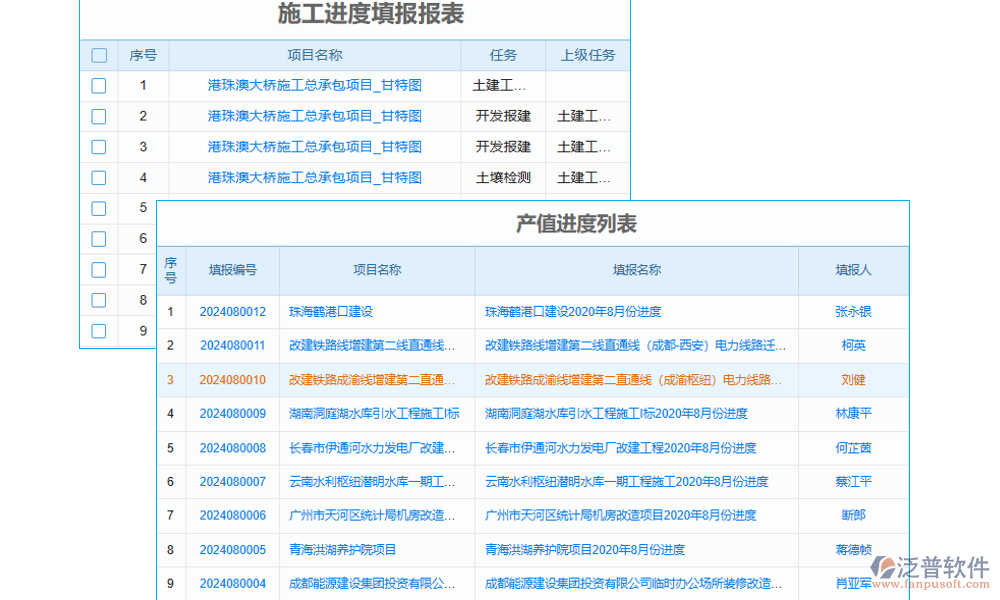
Task: Open report number 2024080010
Action: pos(233,380)
